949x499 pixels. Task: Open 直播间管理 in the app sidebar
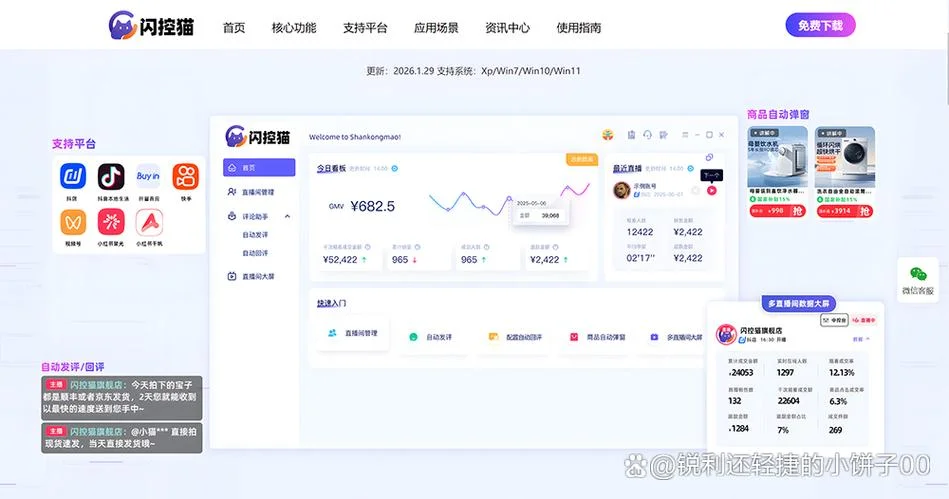tap(259, 192)
